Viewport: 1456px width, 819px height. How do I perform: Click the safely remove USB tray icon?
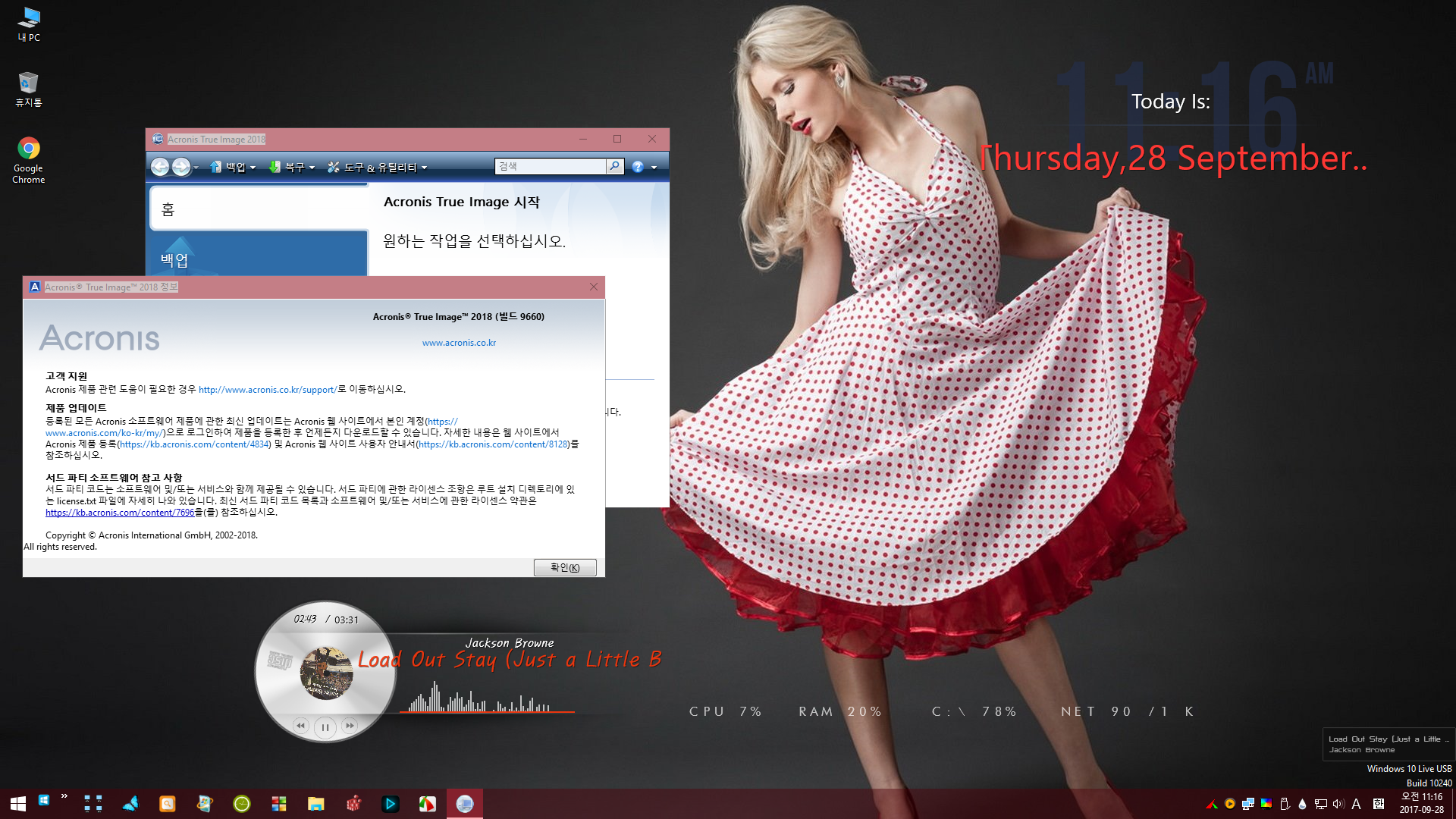pyautogui.click(x=1285, y=804)
